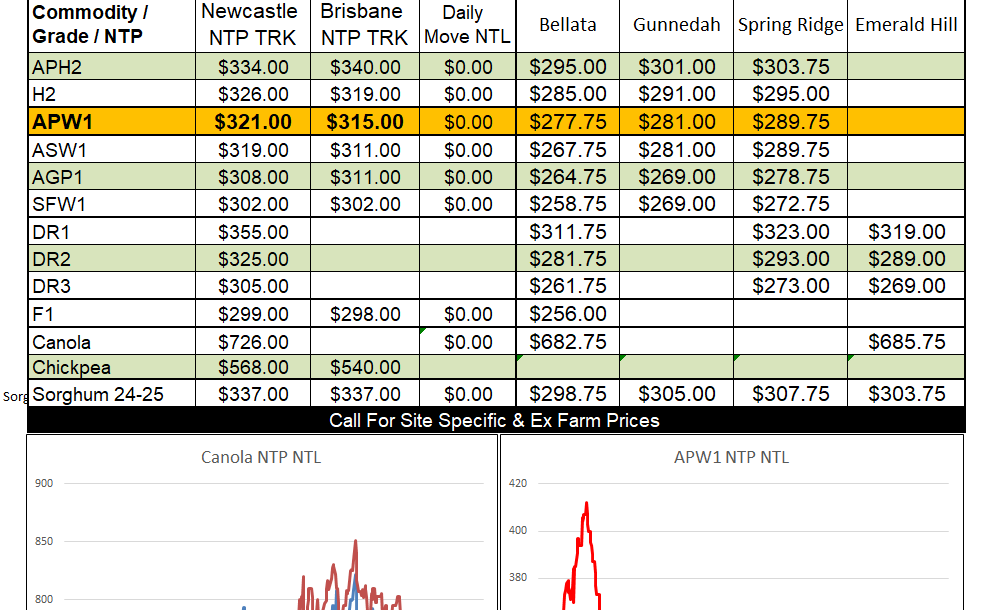Viewport: 996px width, 610px height.
Task: Select the Spring Ridge column header
Action: (x=791, y=25)
